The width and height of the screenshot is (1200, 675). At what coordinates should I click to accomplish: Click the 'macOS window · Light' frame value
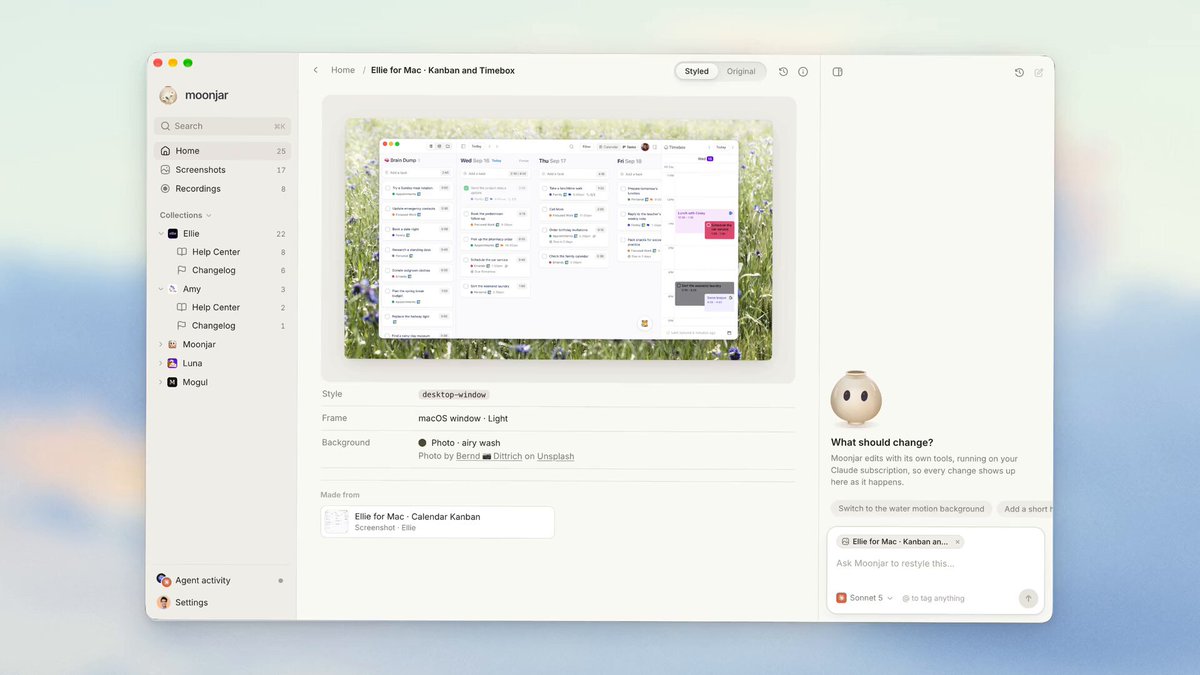pos(463,419)
